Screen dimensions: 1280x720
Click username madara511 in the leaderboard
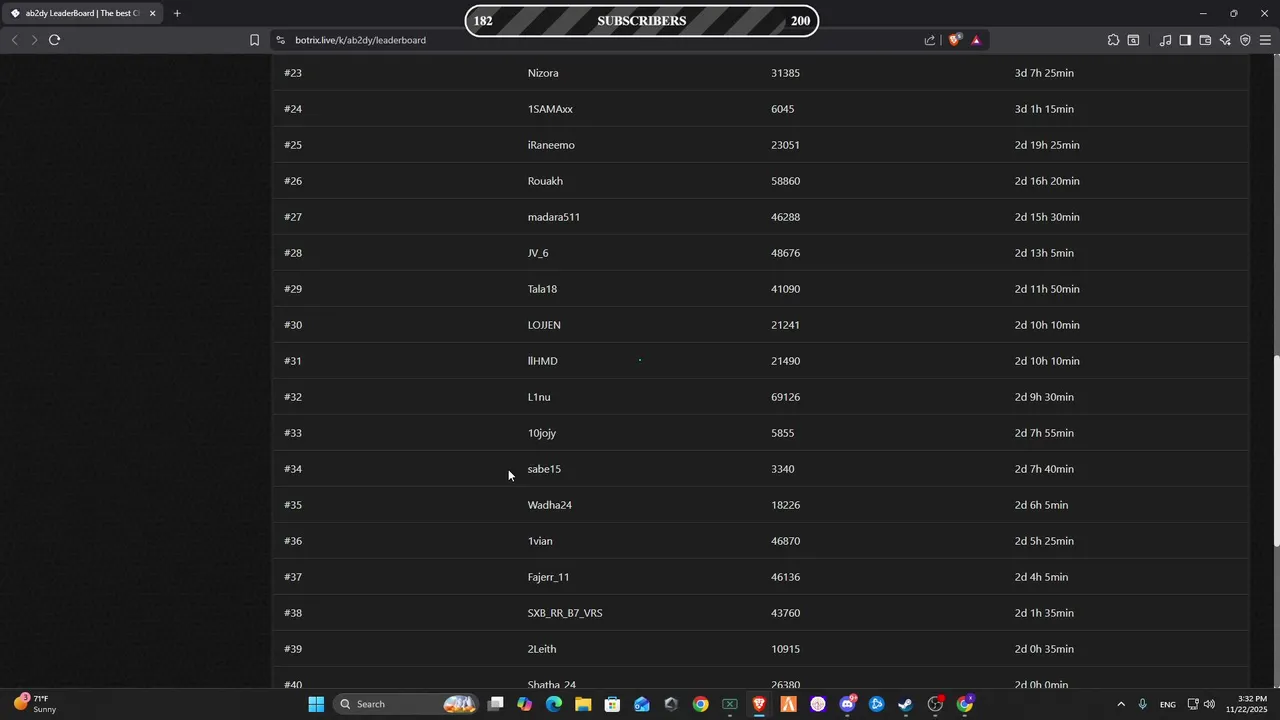(x=554, y=217)
